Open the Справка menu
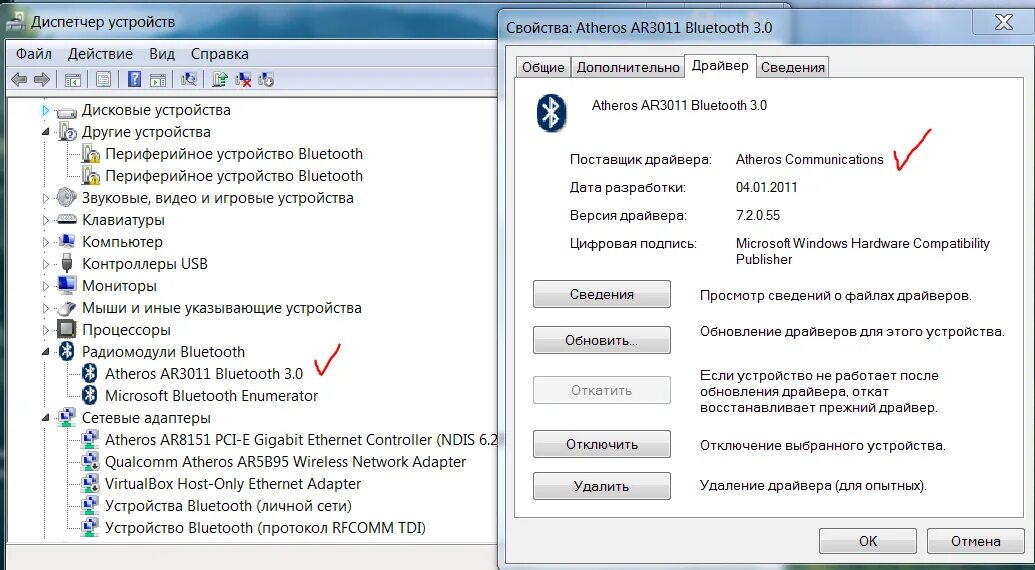1035x570 pixels. tap(220, 54)
